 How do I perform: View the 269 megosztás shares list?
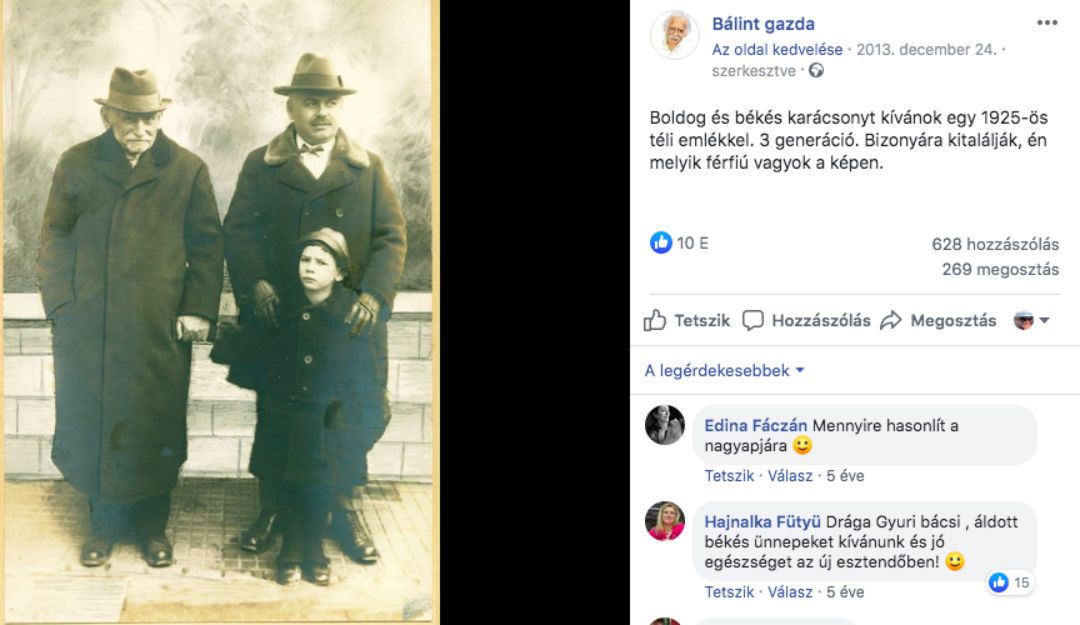[1000, 269]
